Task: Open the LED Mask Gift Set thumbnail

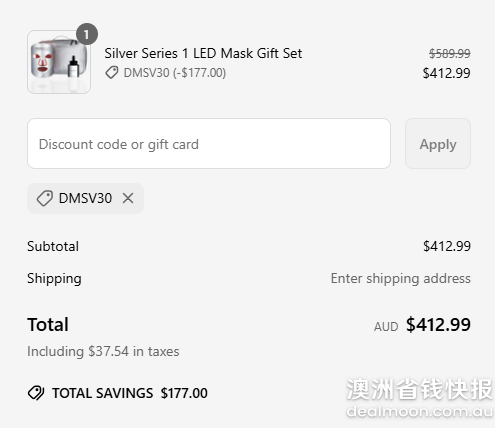Action: click(59, 62)
